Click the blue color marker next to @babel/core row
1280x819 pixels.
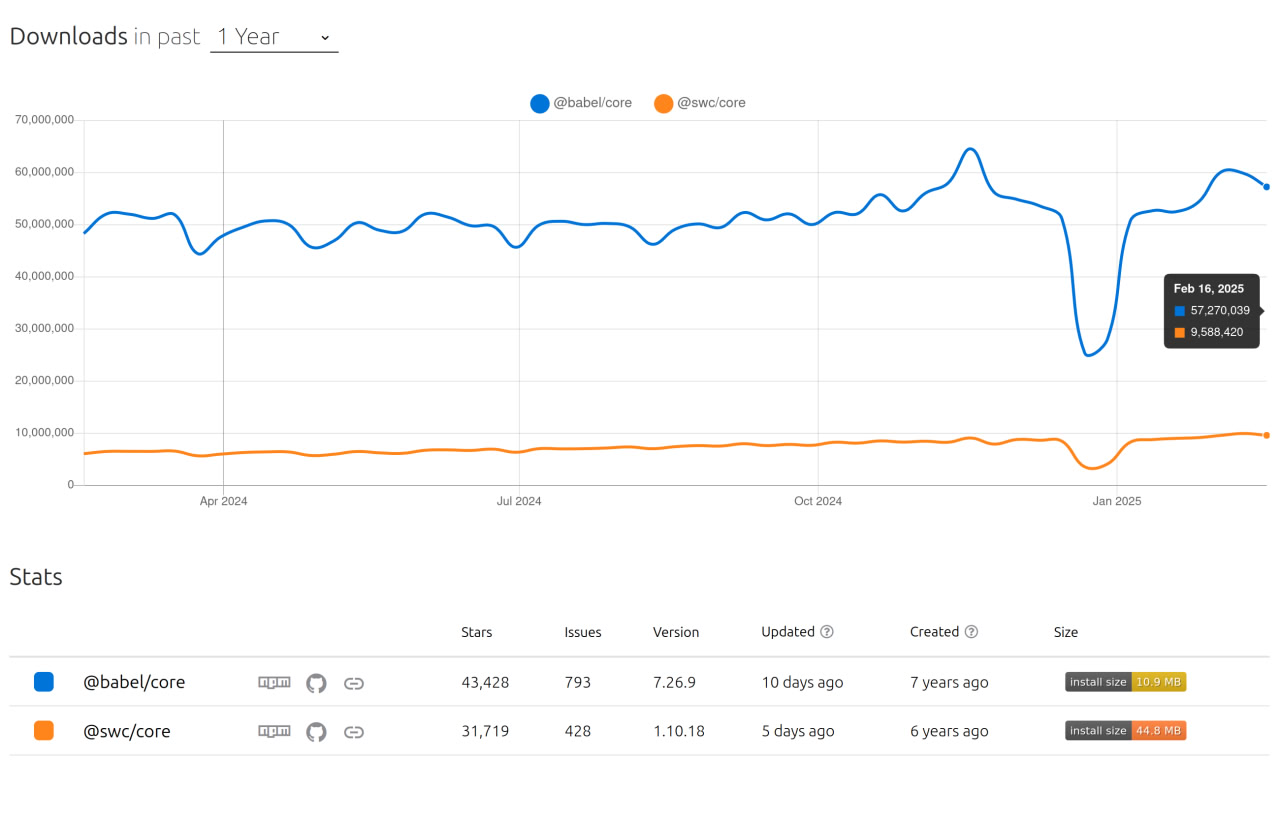coord(43,681)
